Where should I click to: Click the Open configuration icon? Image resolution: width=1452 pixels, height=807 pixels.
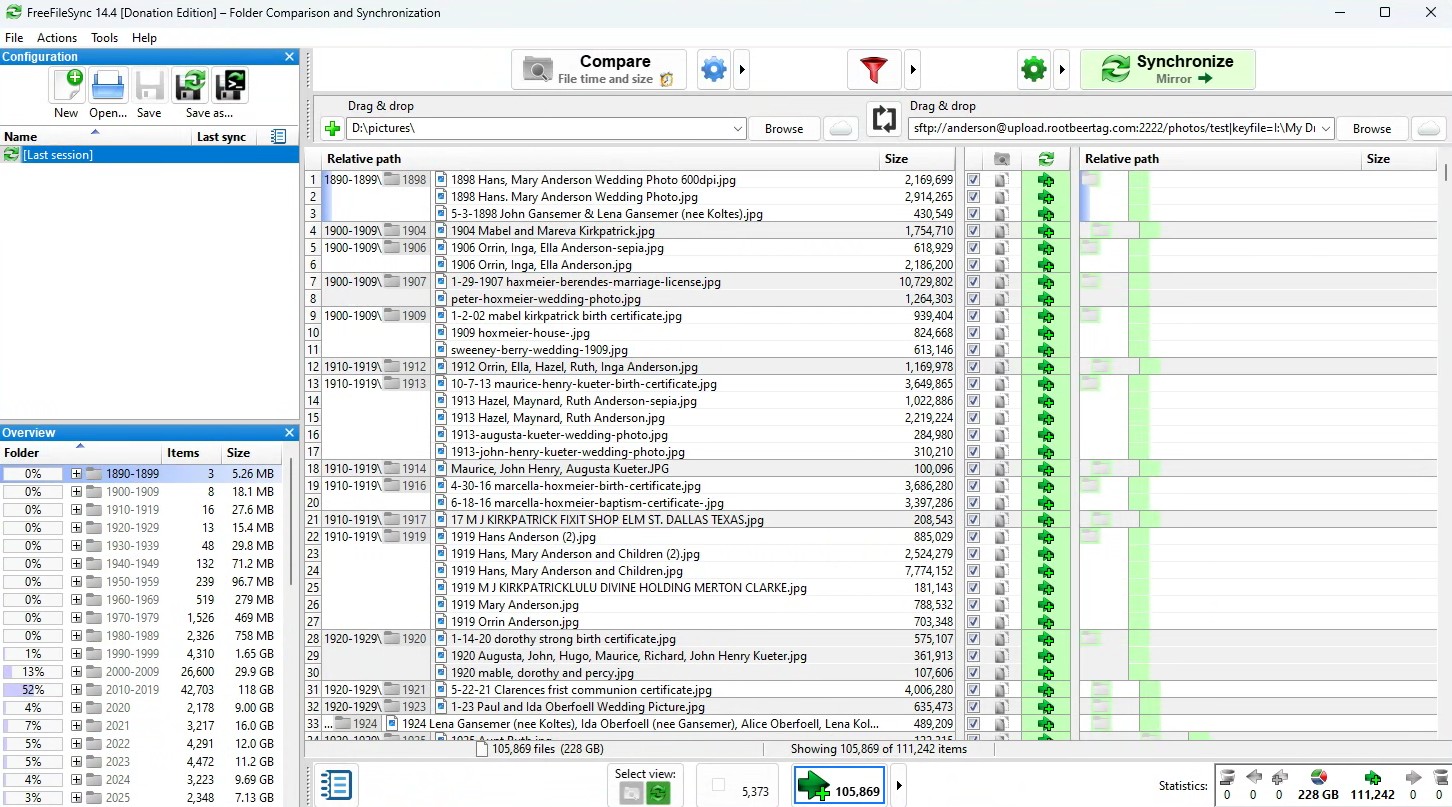(108, 87)
